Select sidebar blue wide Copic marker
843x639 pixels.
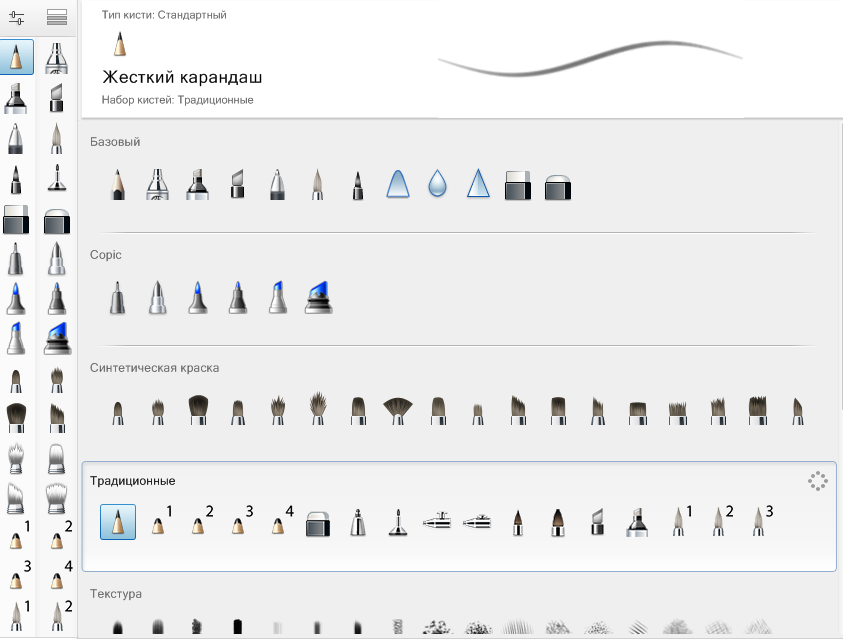tap(58, 339)
